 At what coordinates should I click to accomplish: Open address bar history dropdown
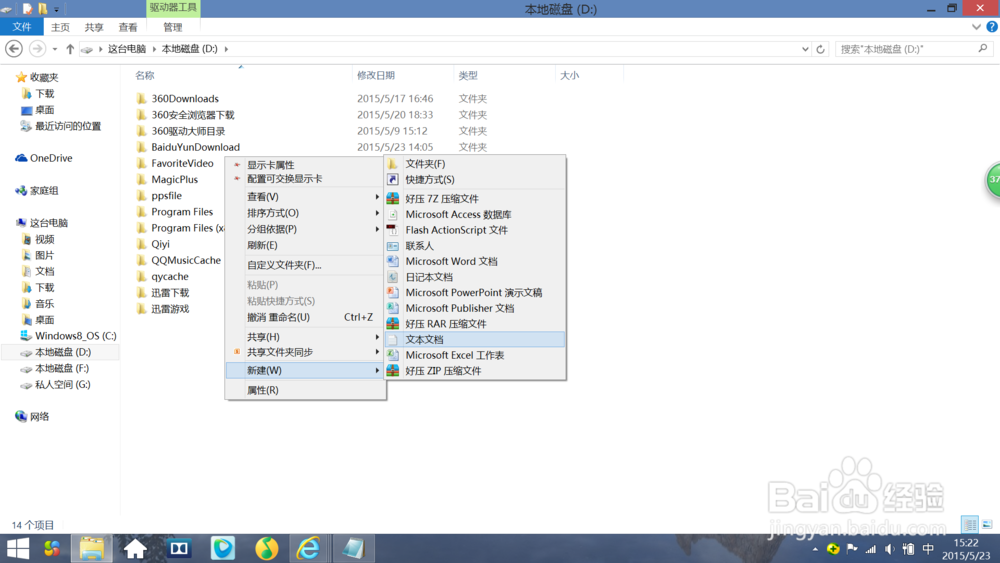point(805,49)
